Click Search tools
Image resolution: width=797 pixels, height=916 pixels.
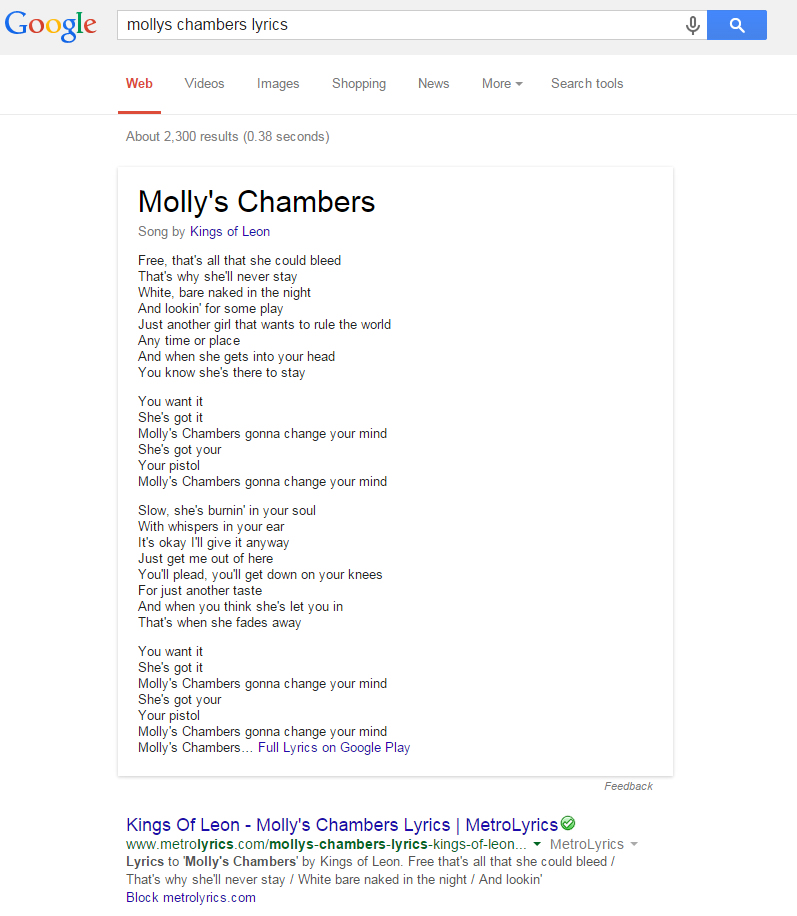[586, 84]
